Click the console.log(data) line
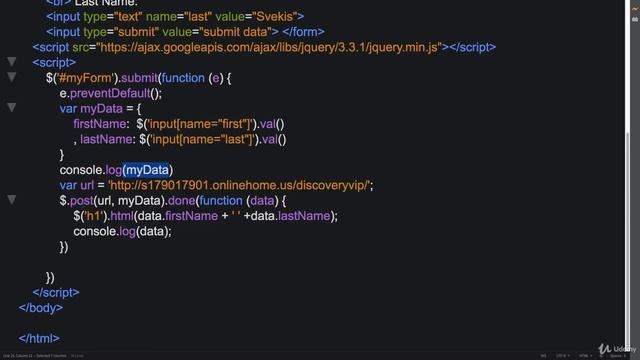The image size is (640, 360). (122, 231)
